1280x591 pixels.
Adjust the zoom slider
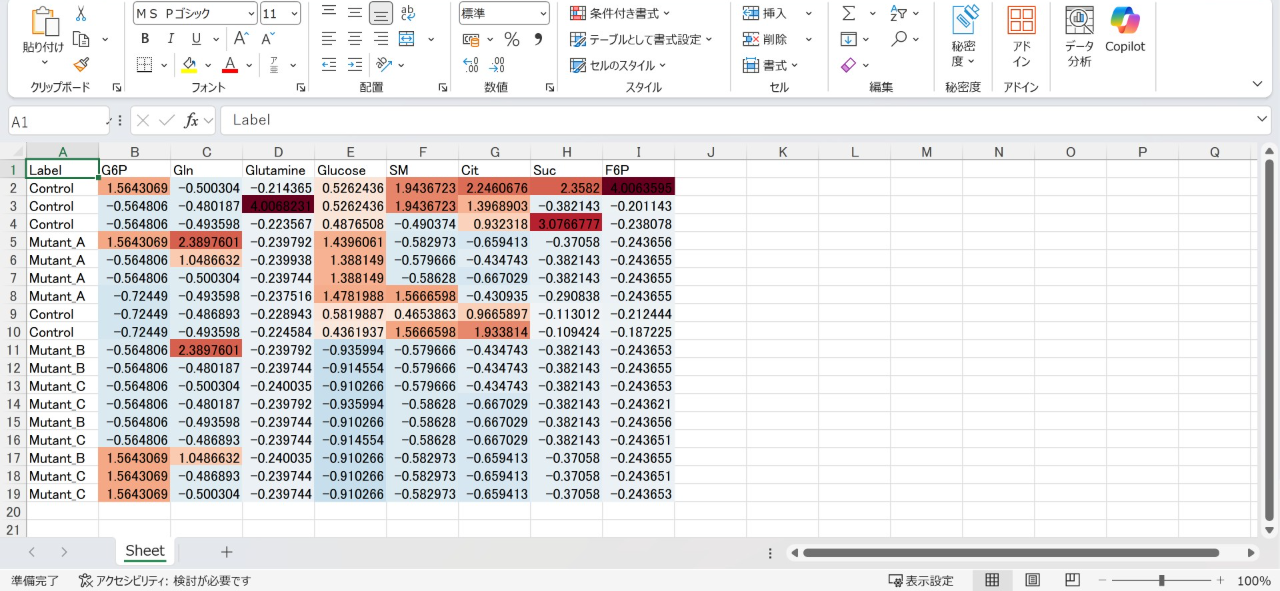1161,579
